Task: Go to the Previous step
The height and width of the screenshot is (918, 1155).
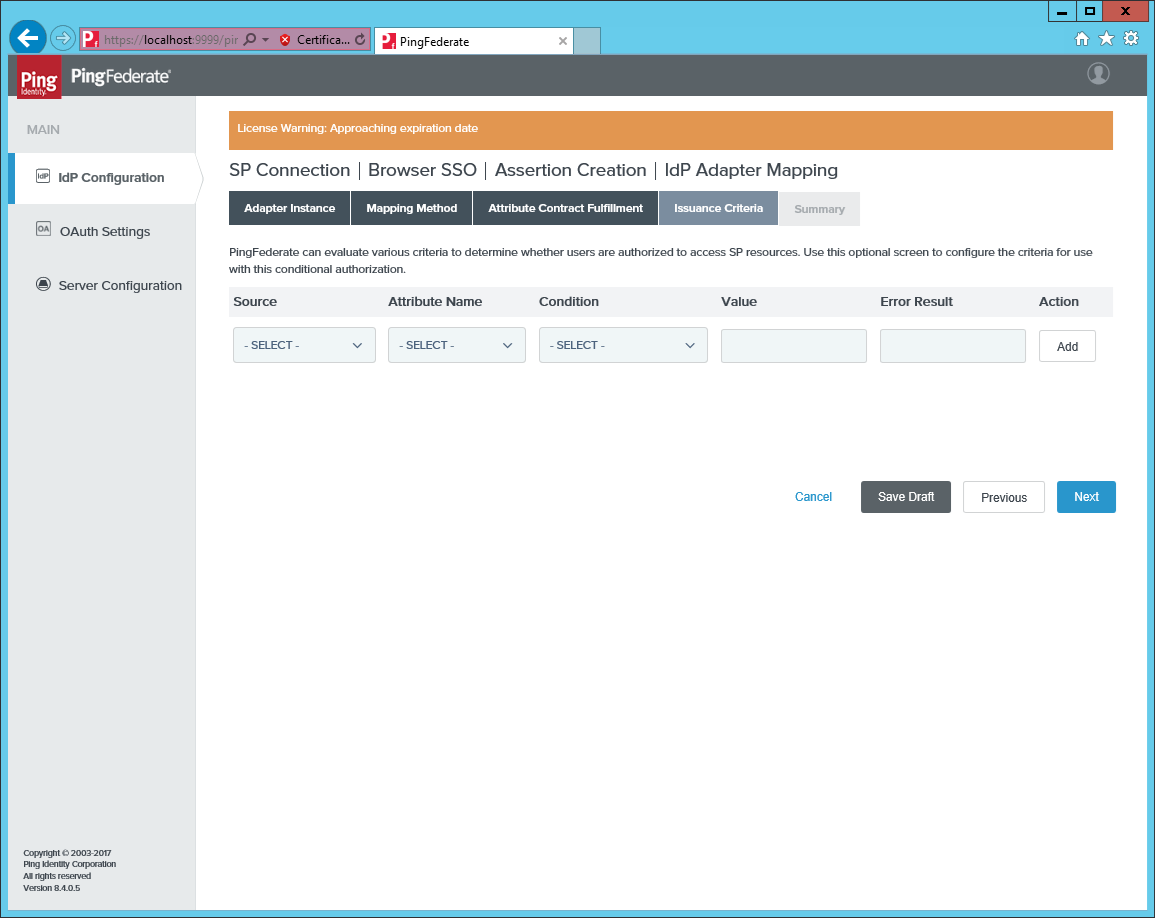Action: pos(1004,497)
